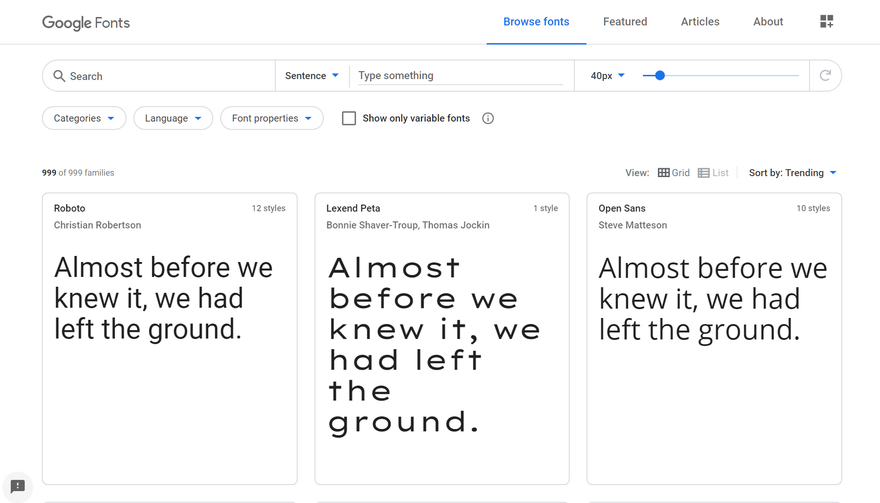Click the Type something preview field

(460, 75)
